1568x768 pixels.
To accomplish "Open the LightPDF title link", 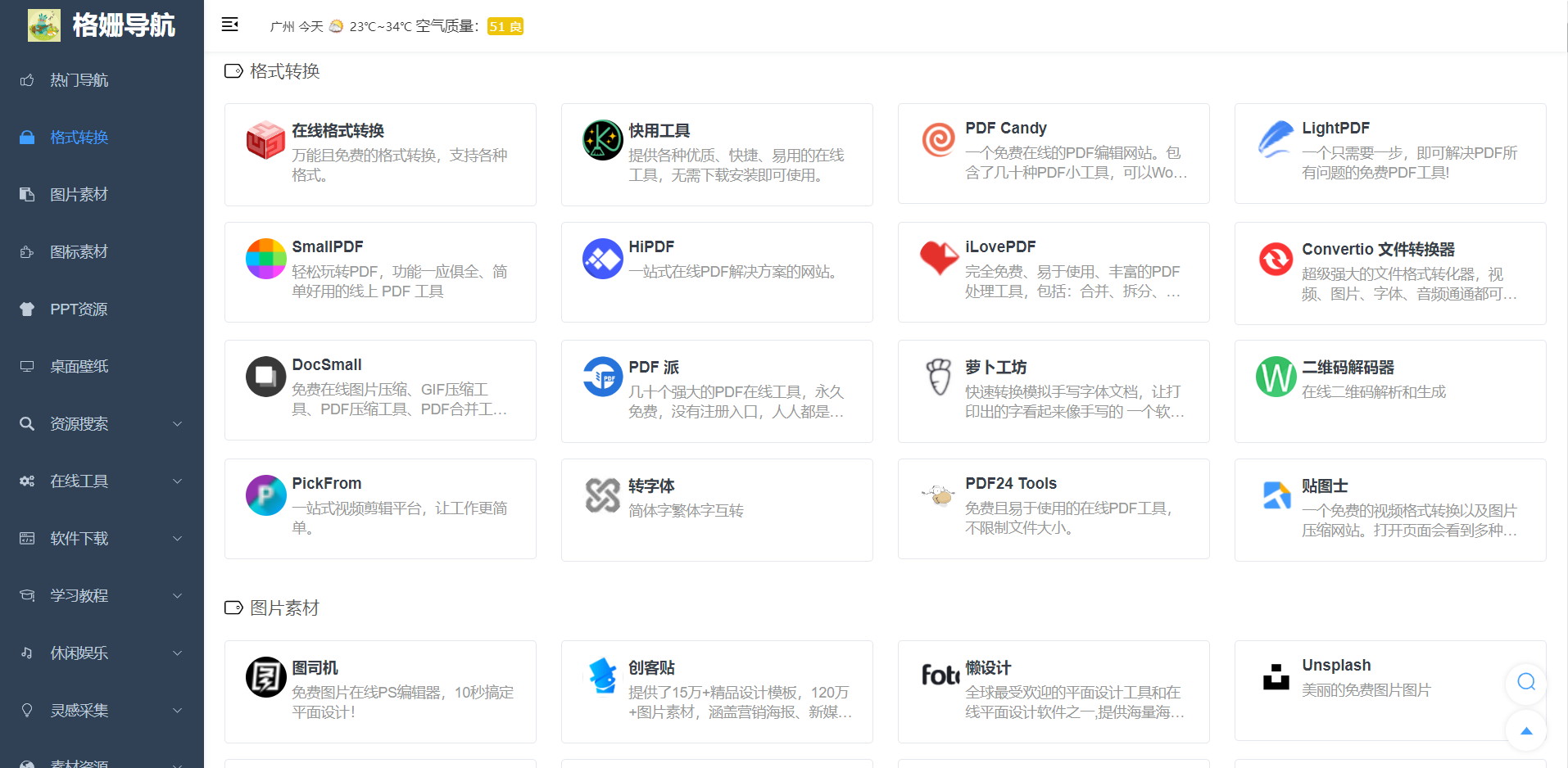I will tap(1335, 129).
